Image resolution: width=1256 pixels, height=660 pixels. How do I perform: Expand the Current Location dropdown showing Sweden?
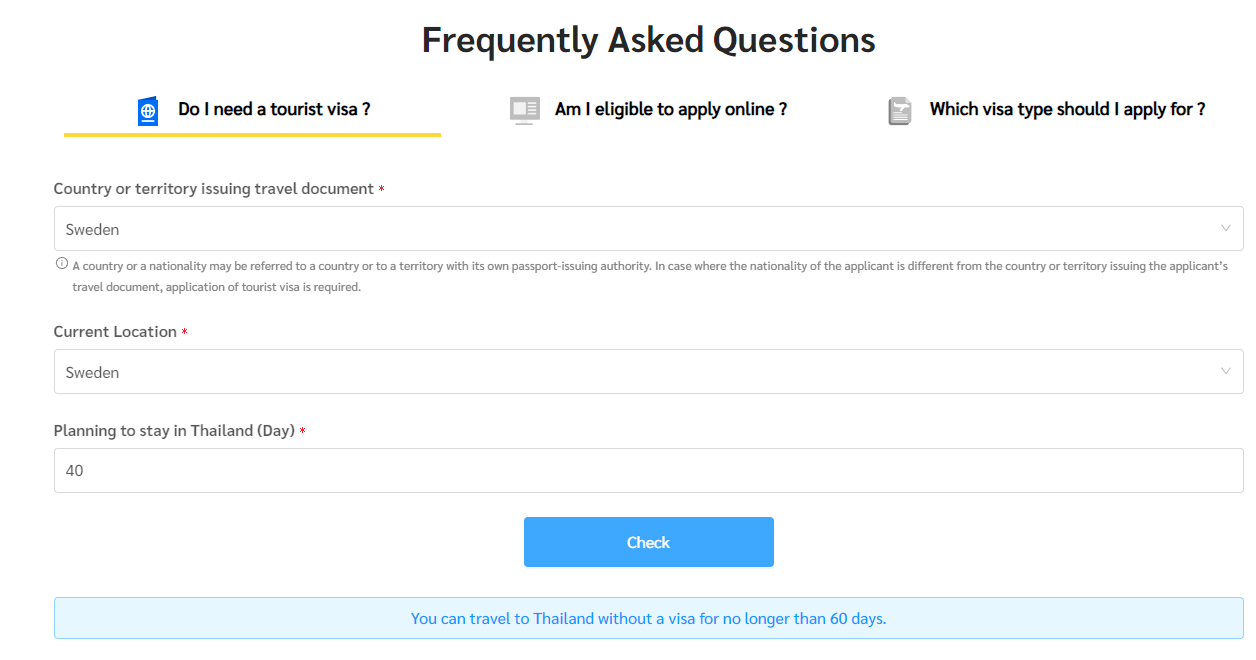click(x=640, y=372)
